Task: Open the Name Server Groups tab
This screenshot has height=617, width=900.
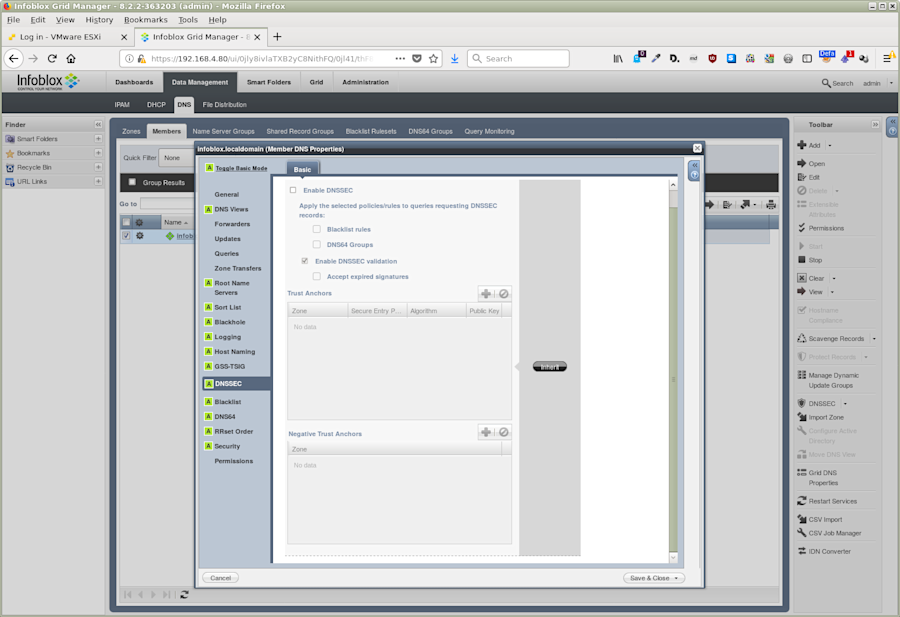Action: point(223,131)
